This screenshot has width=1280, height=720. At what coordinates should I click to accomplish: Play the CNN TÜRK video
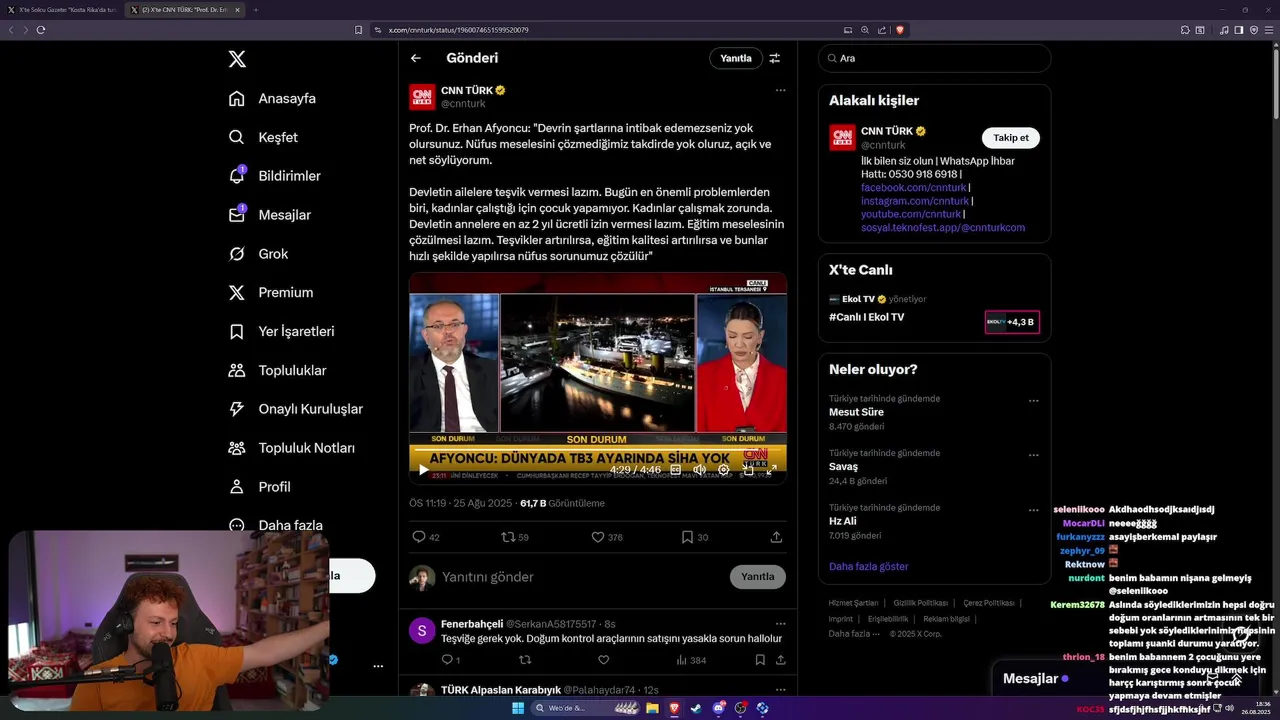(423, 469)
